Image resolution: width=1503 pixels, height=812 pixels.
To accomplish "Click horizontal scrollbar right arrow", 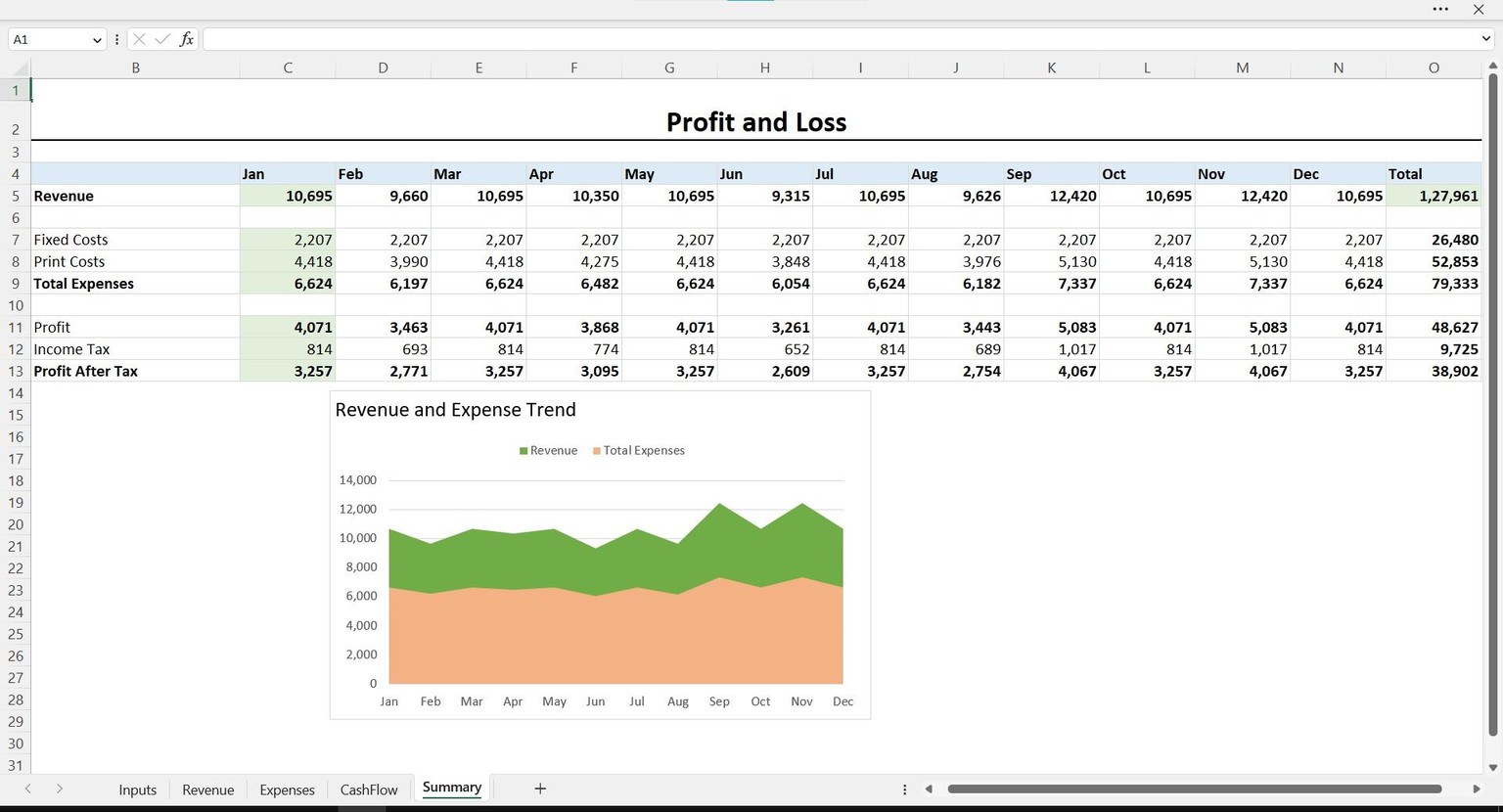I will pyautogui.click(x=1477, y=789).
